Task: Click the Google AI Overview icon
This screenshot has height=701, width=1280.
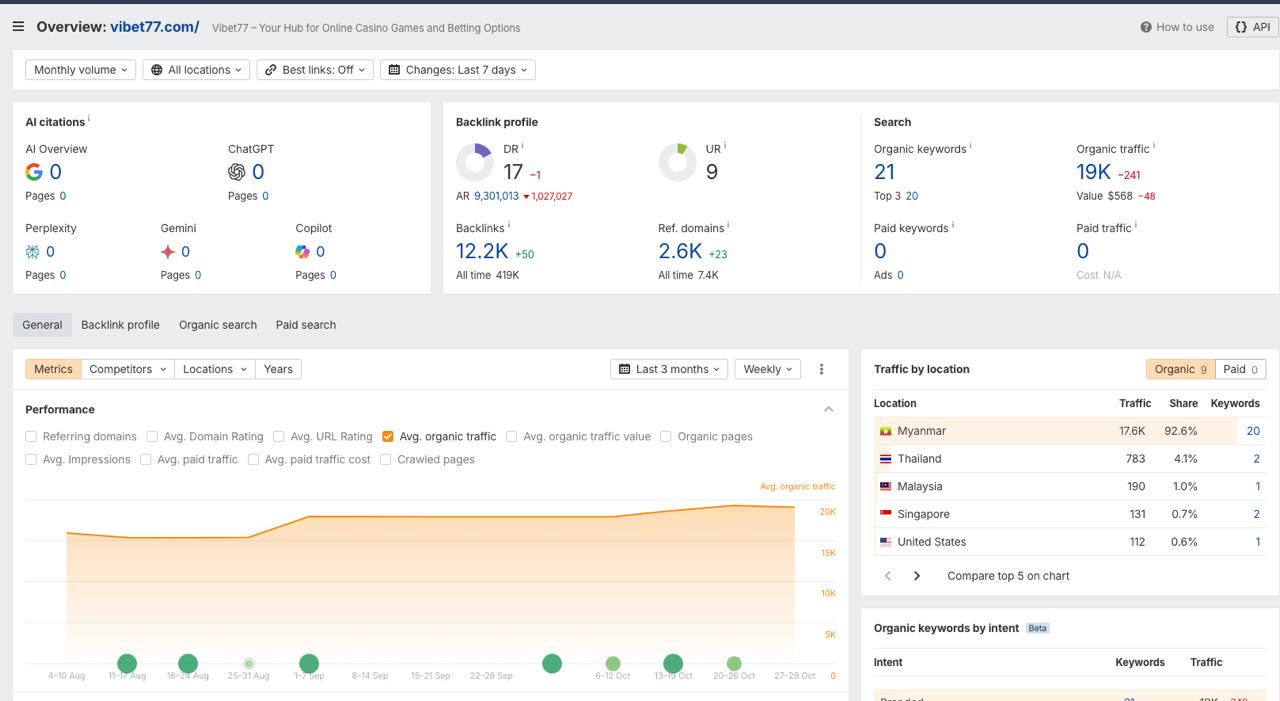Action: [x=34, y=172]
